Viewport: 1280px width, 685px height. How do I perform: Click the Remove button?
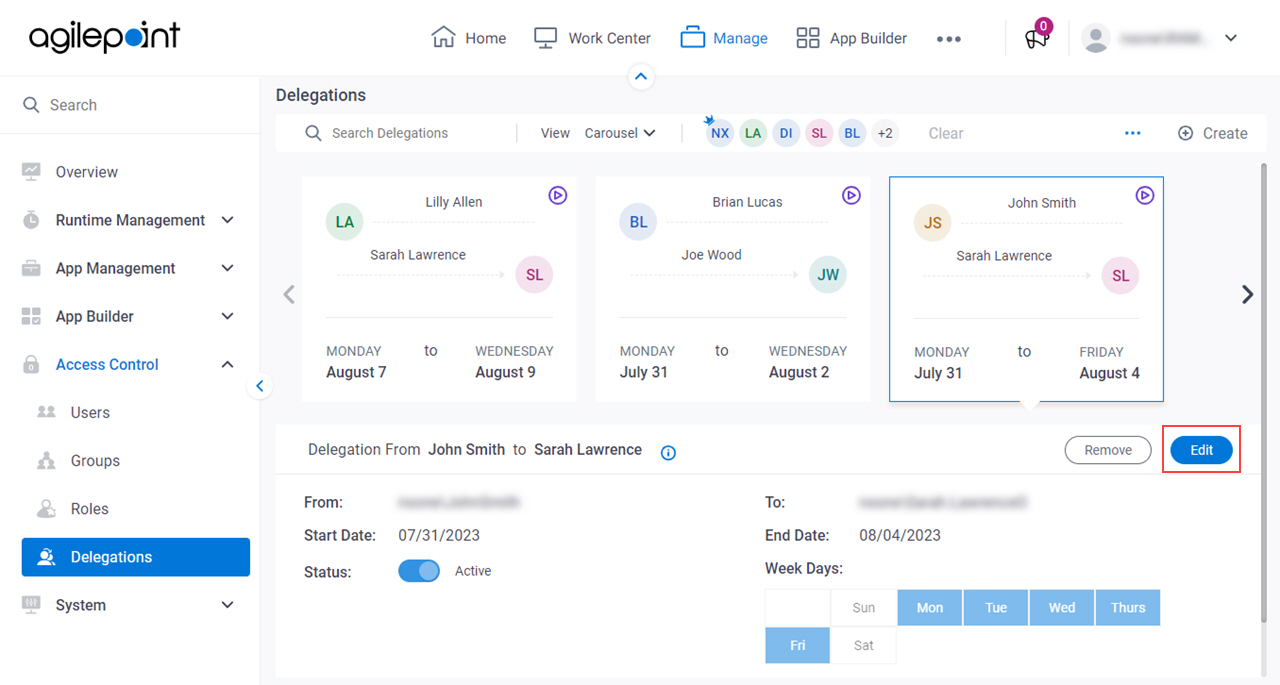[1108, 450]
